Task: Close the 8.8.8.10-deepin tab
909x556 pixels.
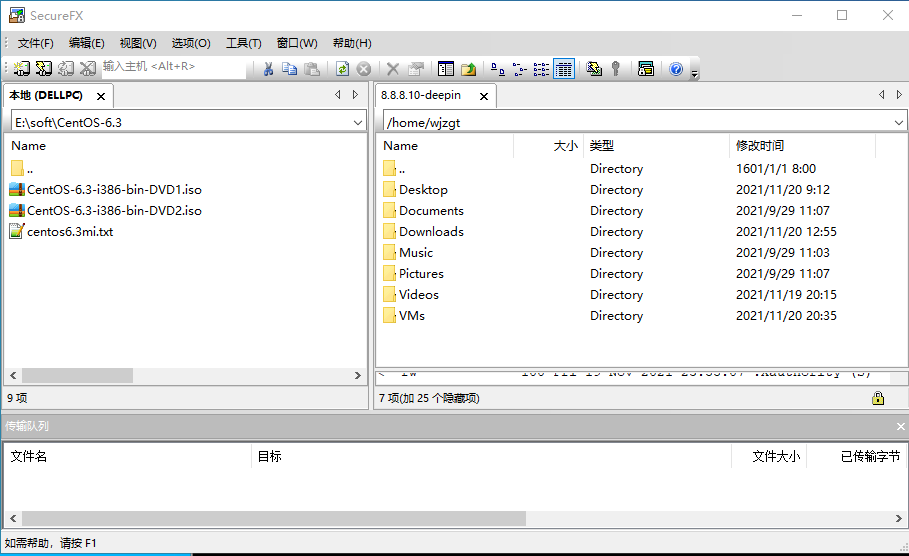Action: 484,96
